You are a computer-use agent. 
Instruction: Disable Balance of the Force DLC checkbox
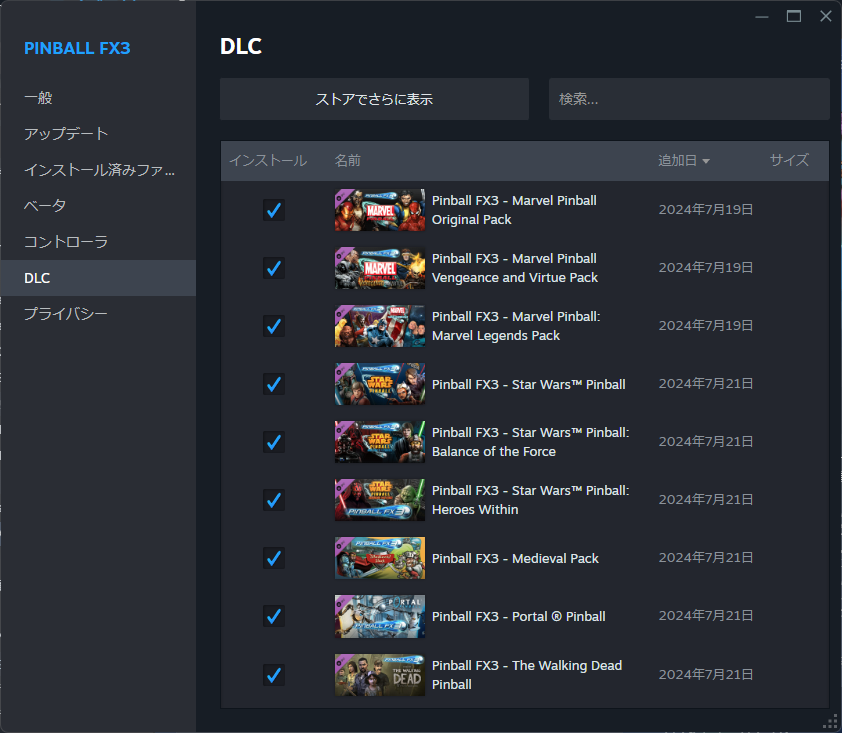click(273, 442)
